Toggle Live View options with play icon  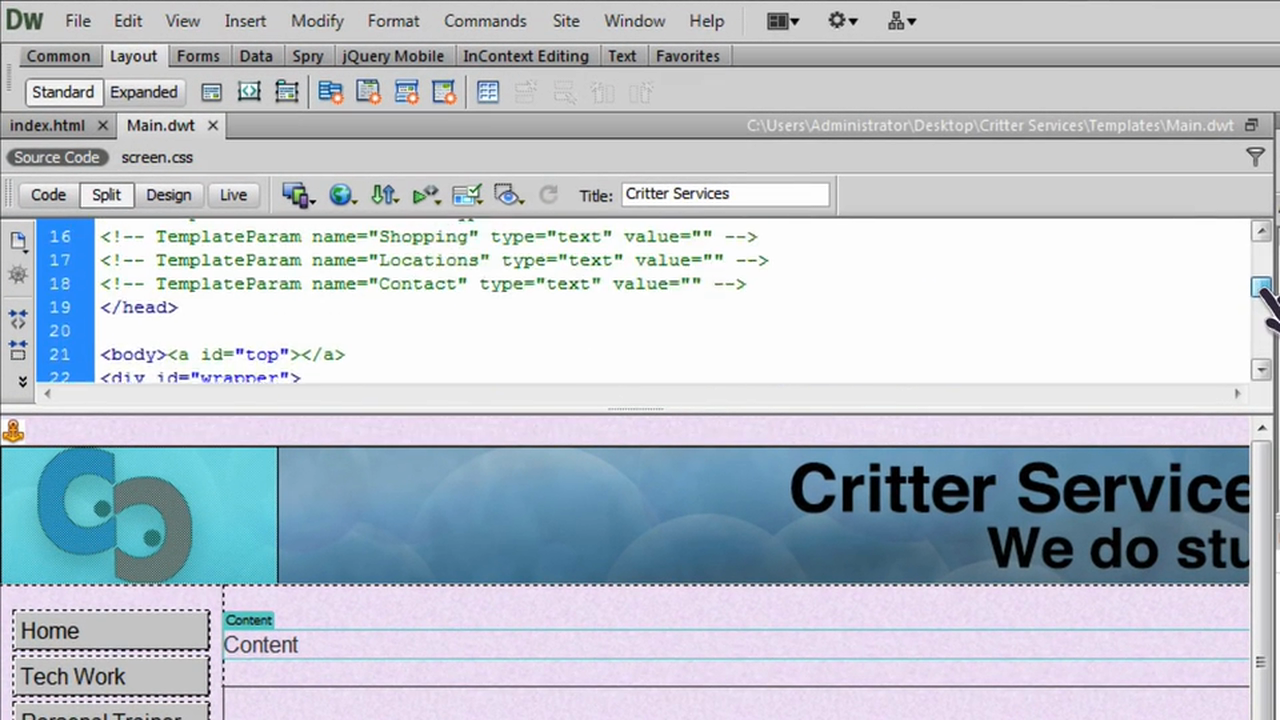point(425,194)
